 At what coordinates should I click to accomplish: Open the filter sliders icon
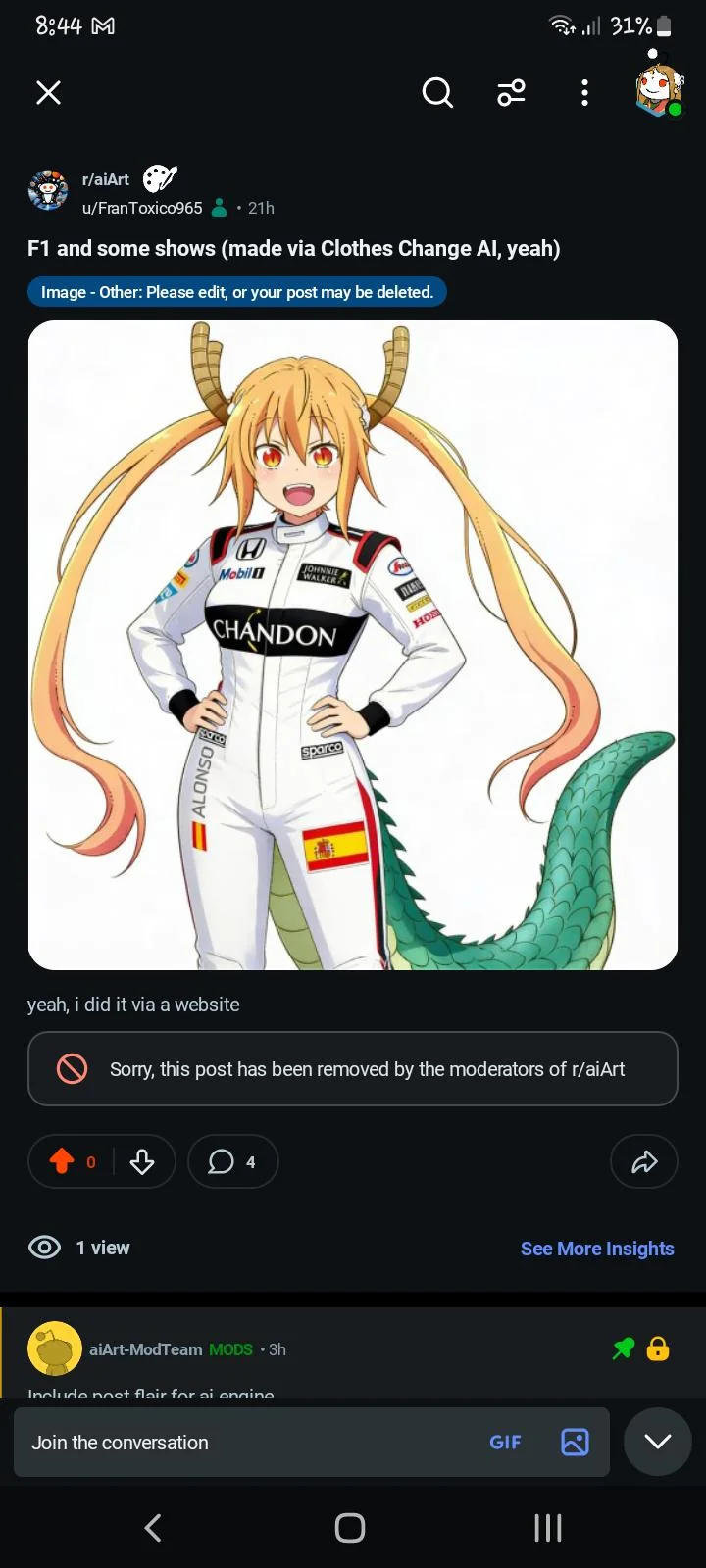(511, 93)
